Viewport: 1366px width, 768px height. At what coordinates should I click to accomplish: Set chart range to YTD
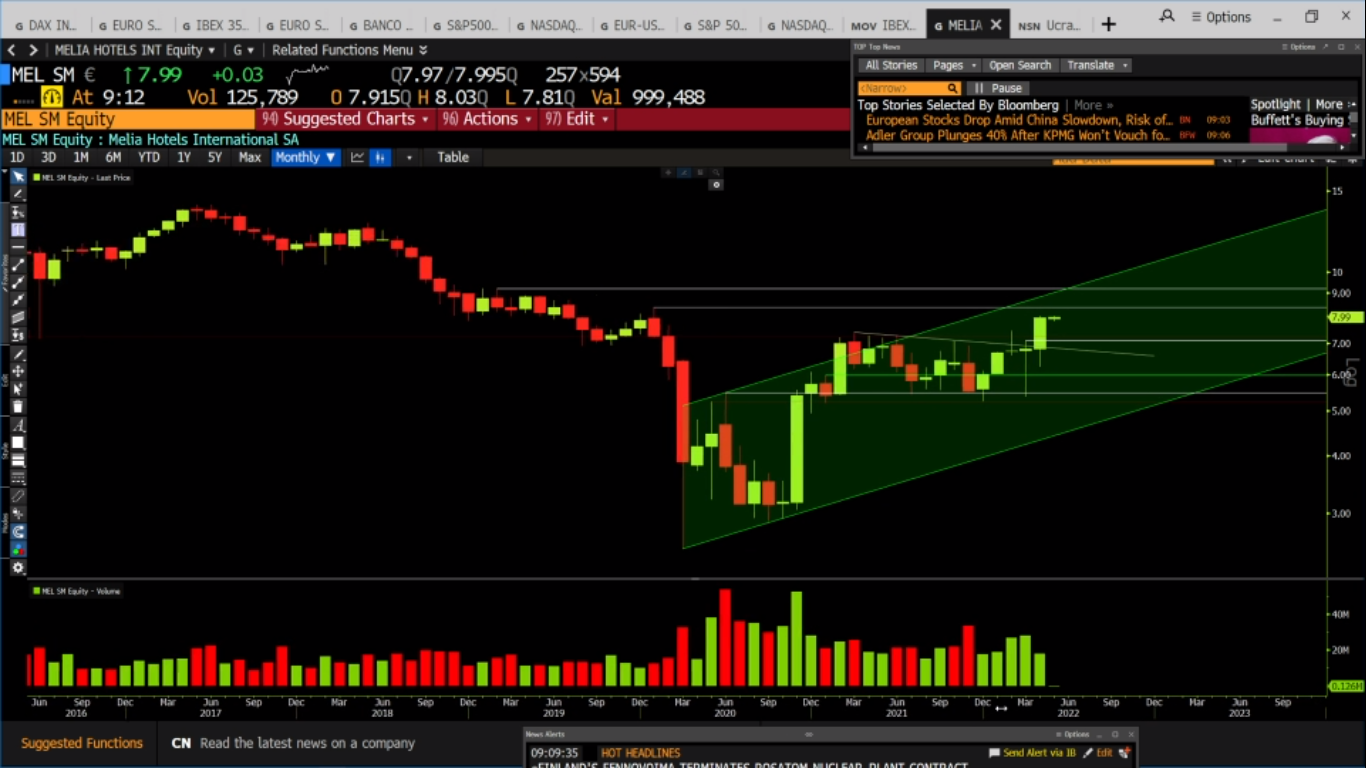[149, 157]
